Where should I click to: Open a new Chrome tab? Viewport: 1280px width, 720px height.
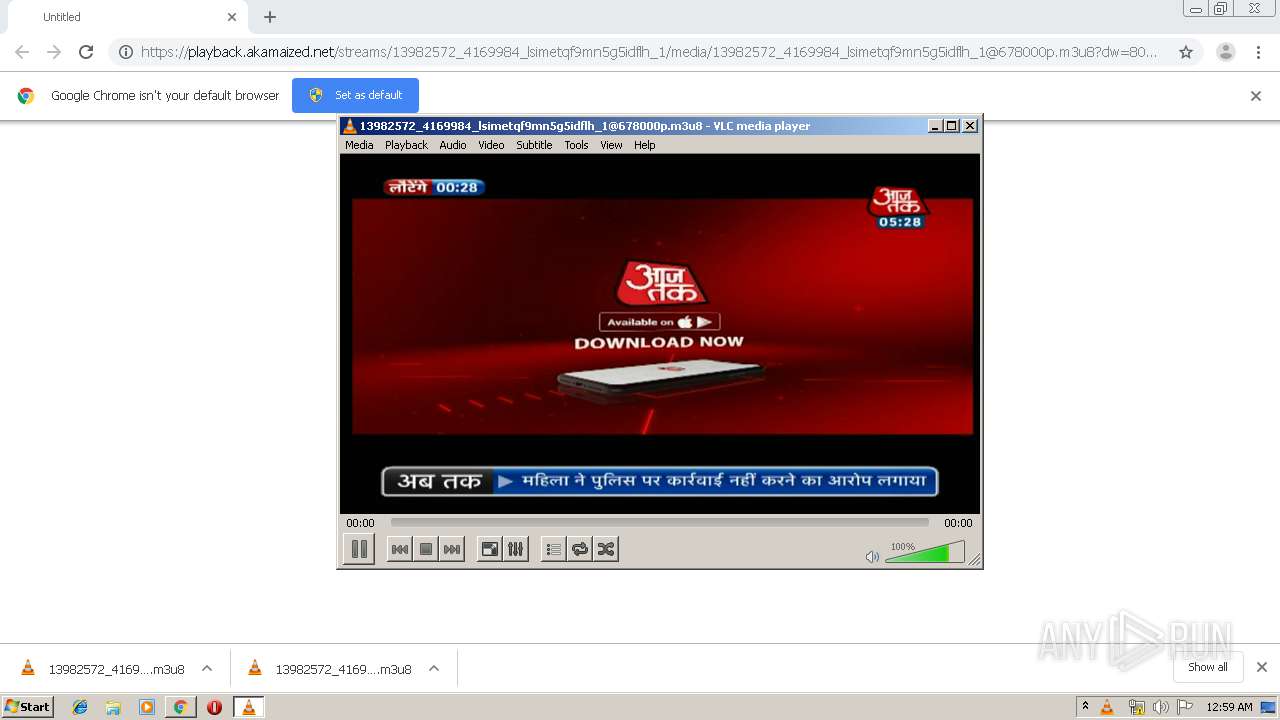tap(270, 17)
